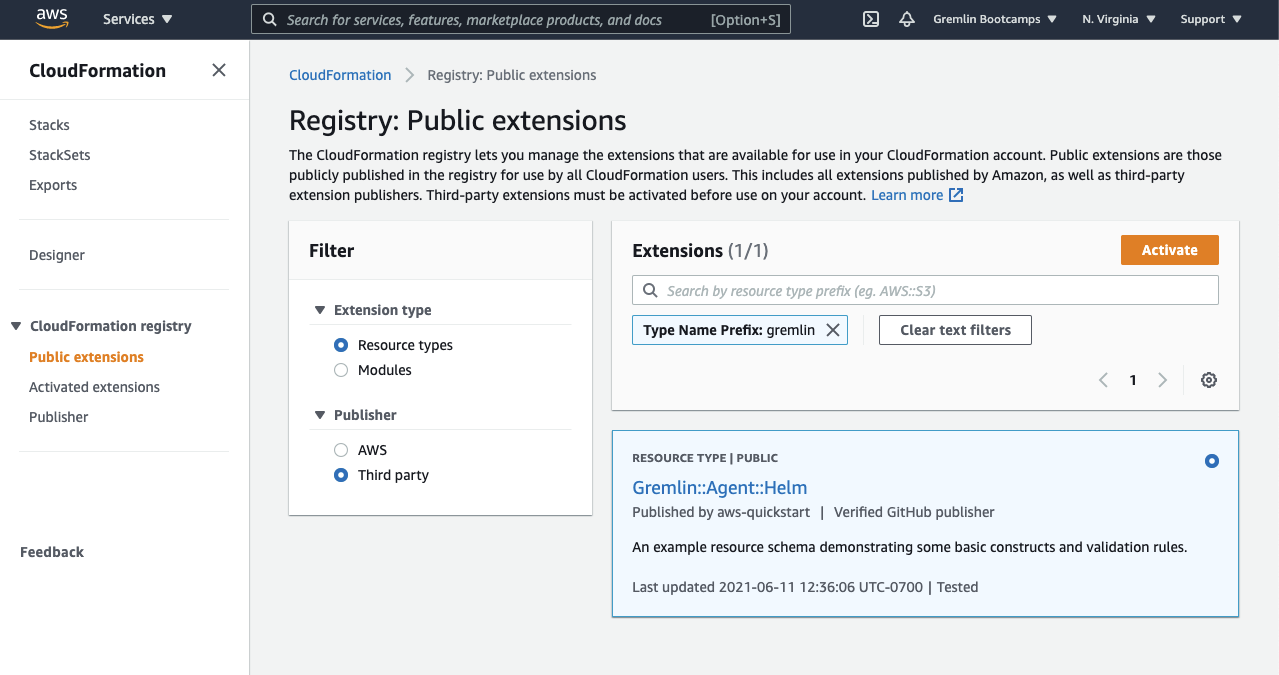This screenshot has width=1279, height=675.
Task: Open the Support dropdown menu
Action: tap(1211, 19)
